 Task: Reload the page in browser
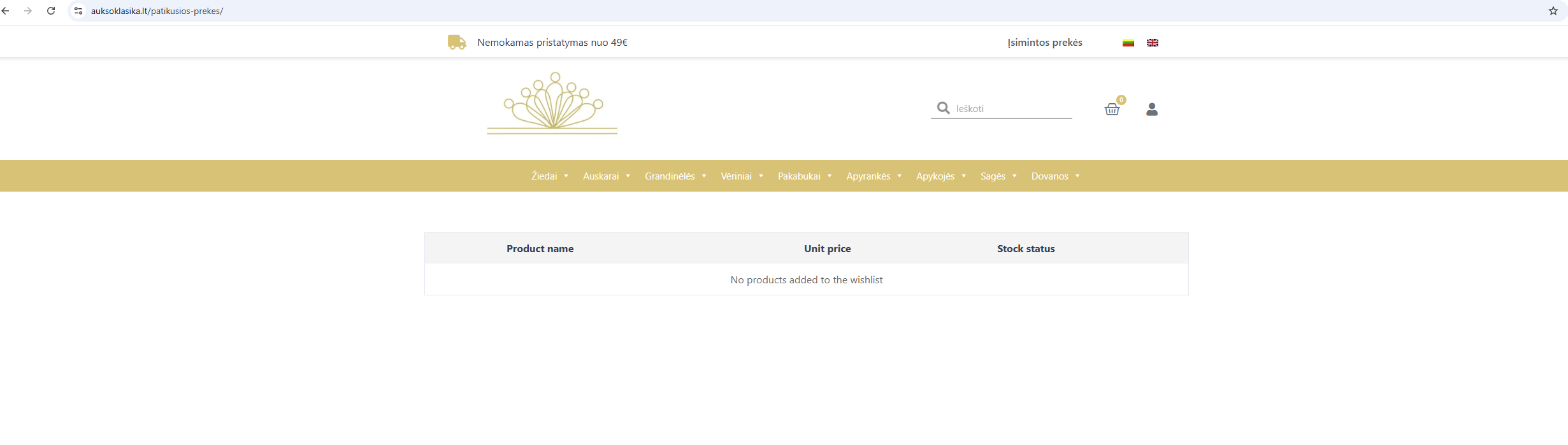51,11
